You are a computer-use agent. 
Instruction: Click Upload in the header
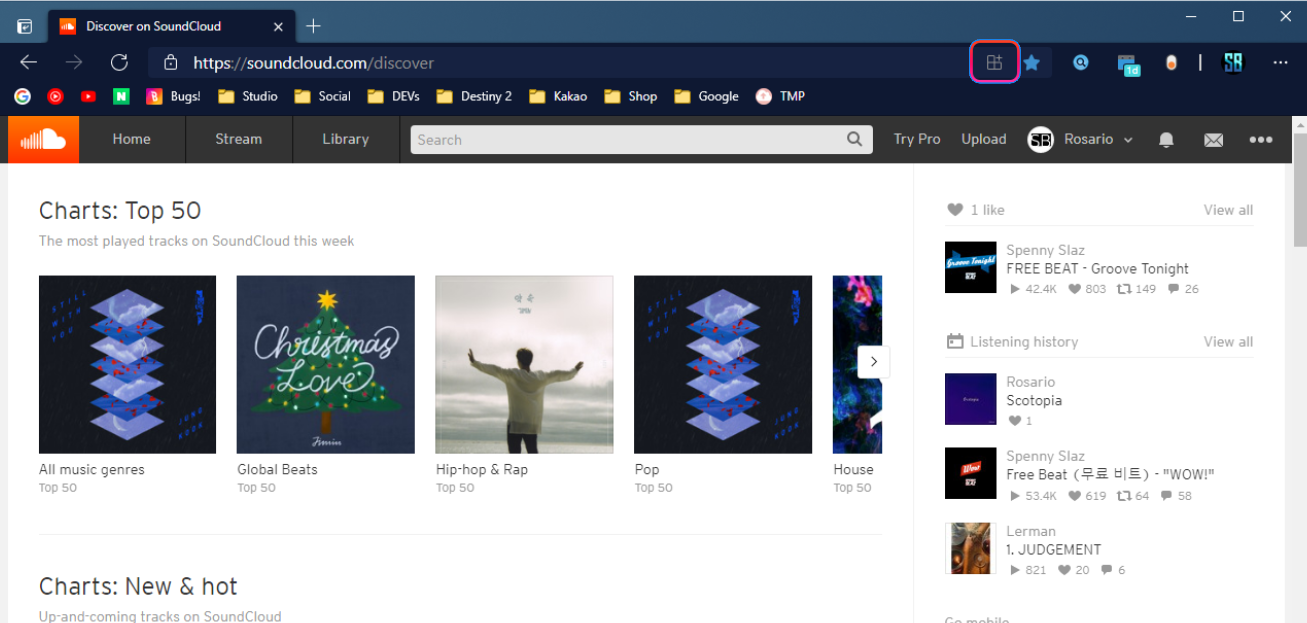coord(984,139)
